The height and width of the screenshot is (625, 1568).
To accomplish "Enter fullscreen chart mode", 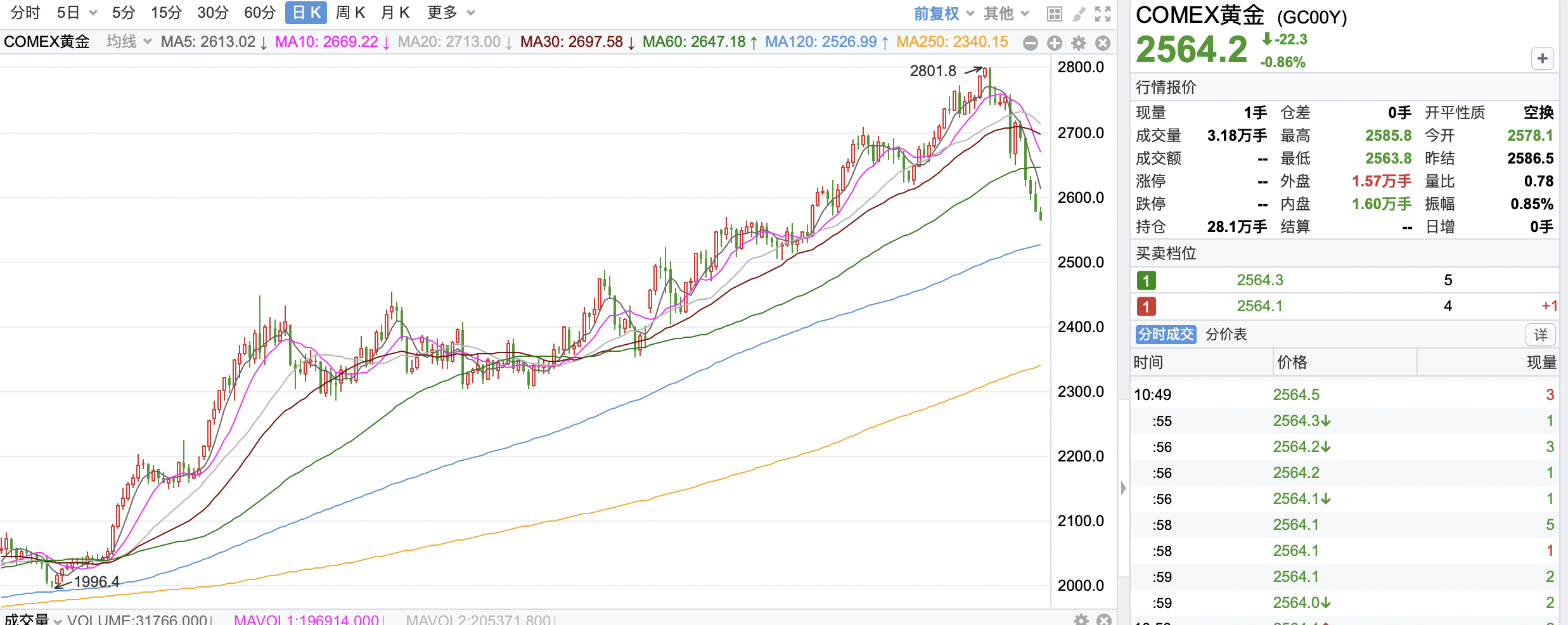I will click(x=1103, y=13).
